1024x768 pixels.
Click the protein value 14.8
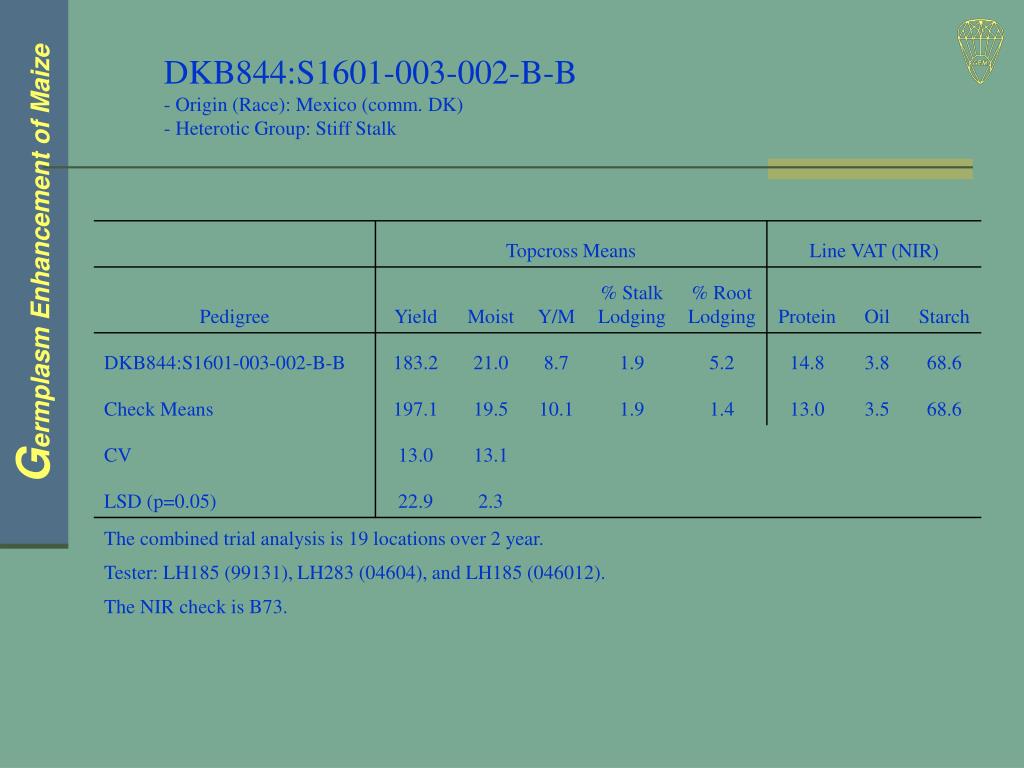(807, 363)
